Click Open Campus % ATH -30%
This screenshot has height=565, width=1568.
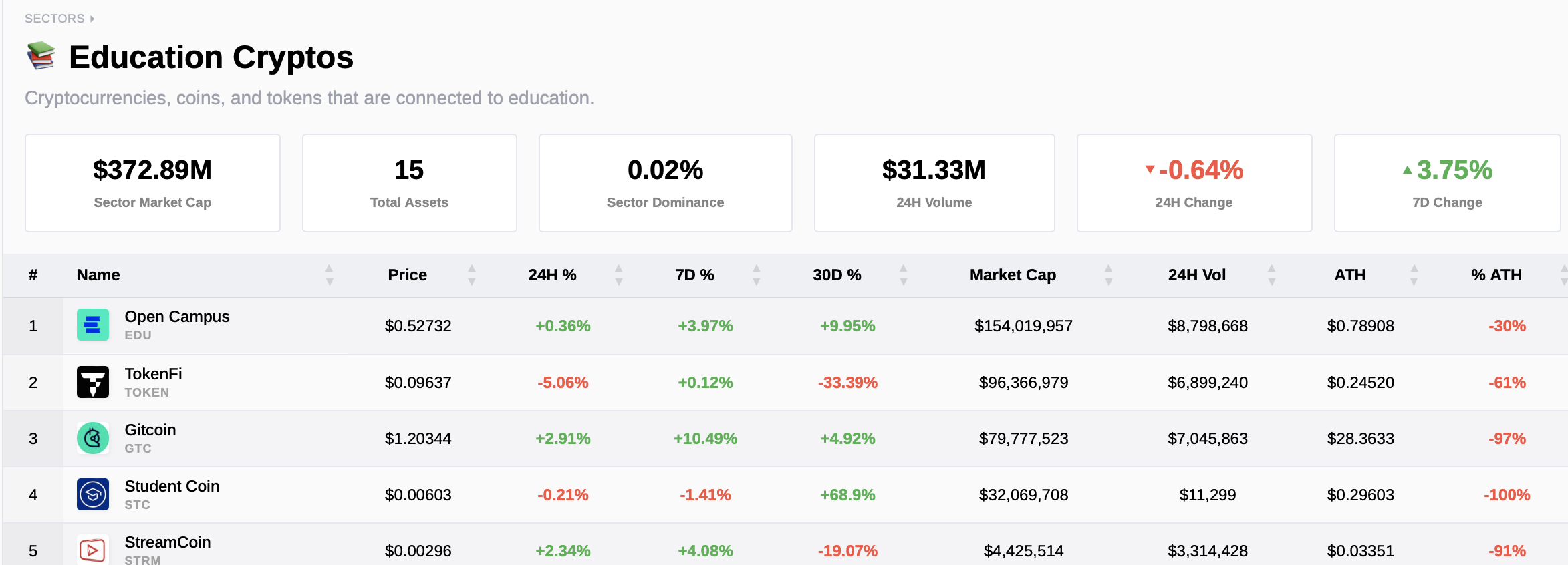tap(1507, 326)
